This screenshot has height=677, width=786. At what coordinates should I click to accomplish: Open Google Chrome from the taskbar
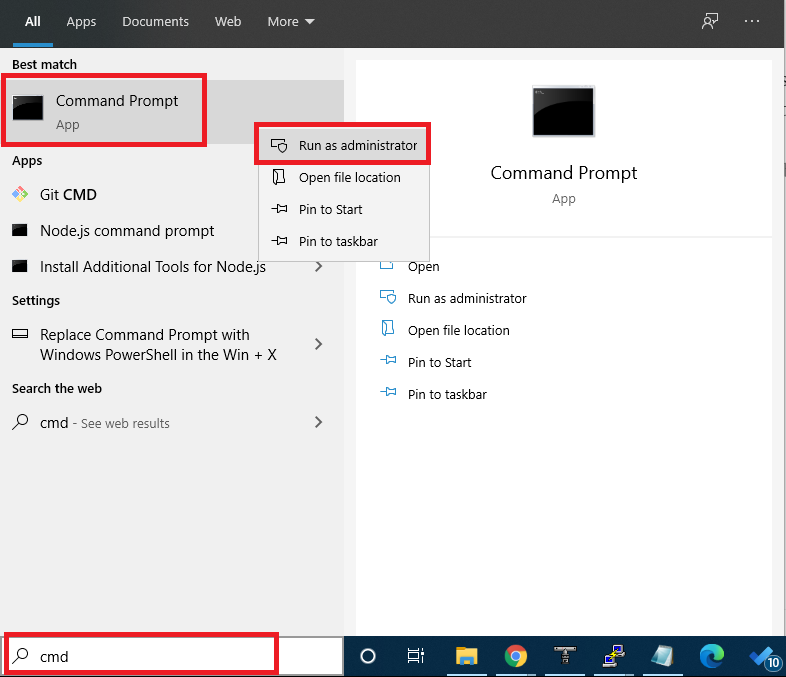515,655
